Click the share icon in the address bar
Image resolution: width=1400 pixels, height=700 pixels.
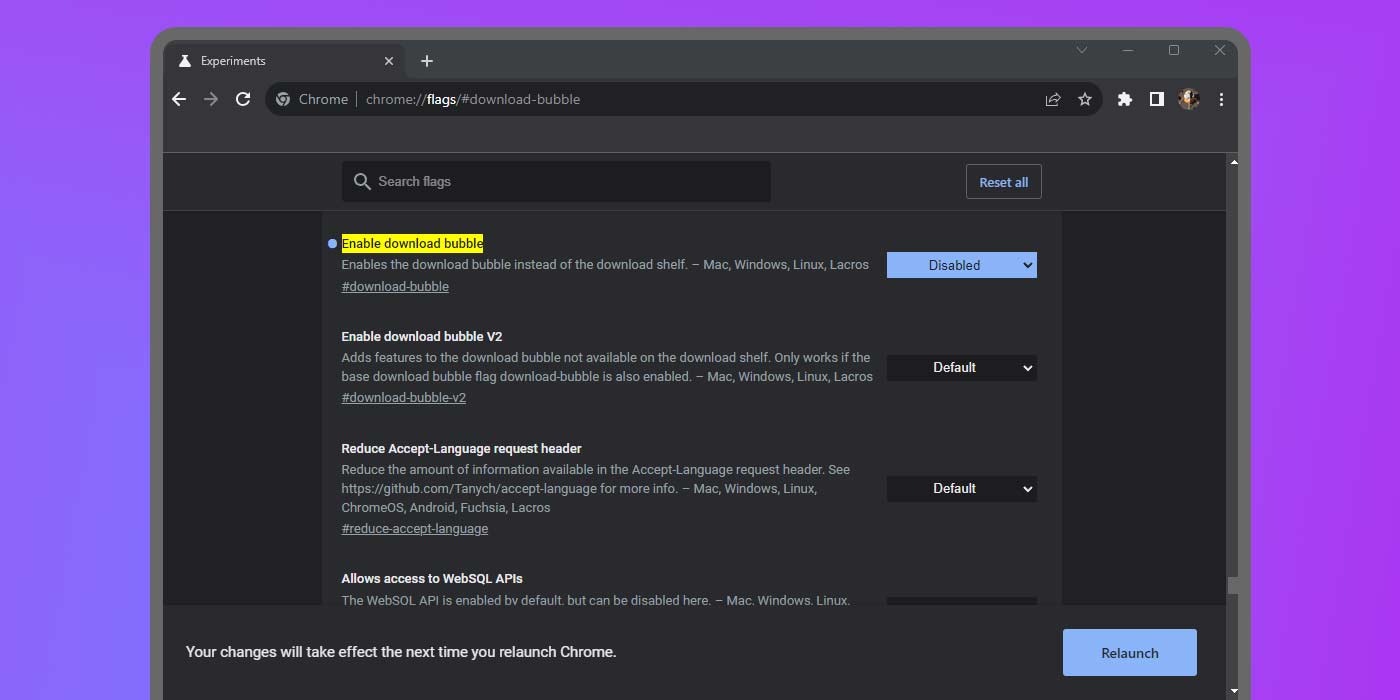click(1052, 99)
